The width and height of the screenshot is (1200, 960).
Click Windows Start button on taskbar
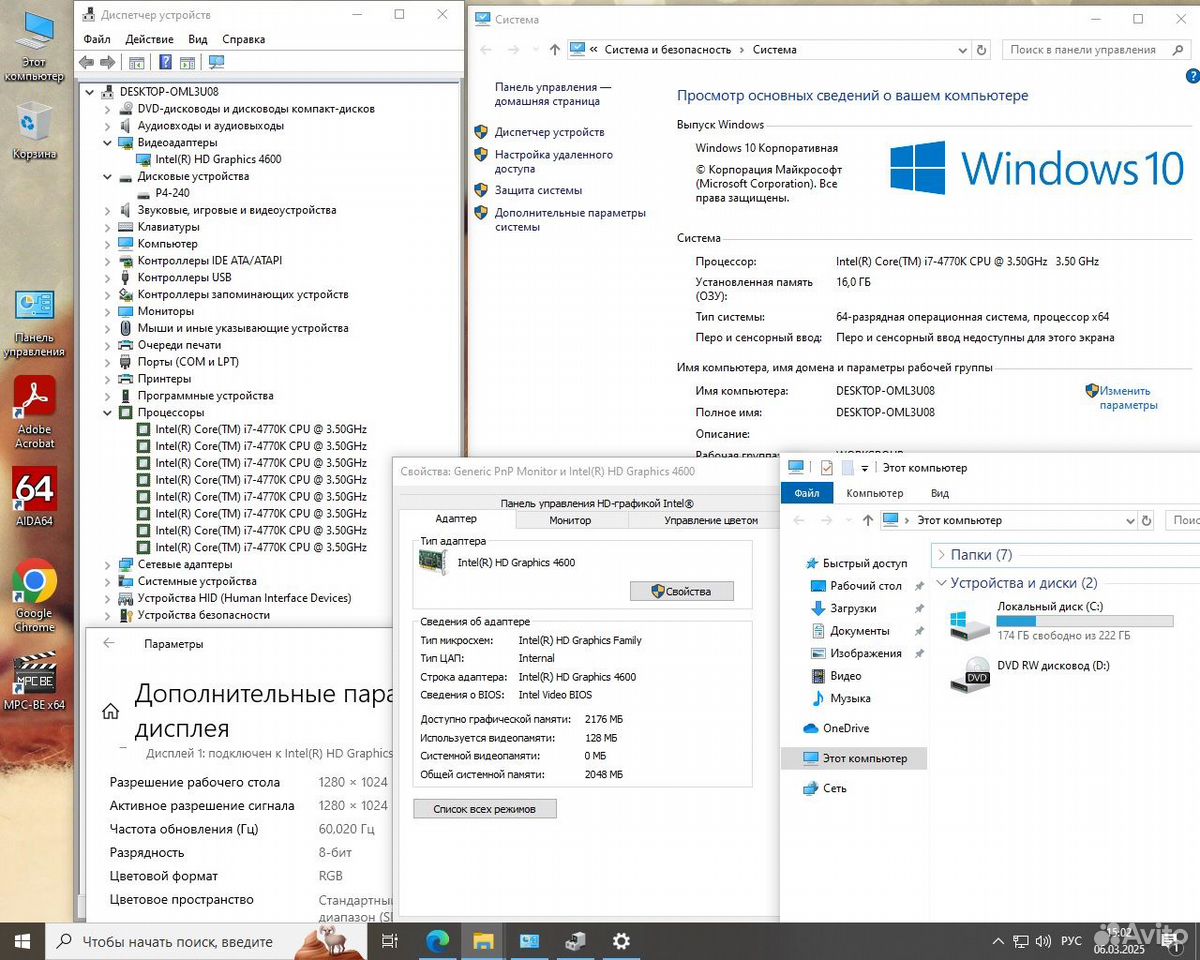tap(22, 941)
